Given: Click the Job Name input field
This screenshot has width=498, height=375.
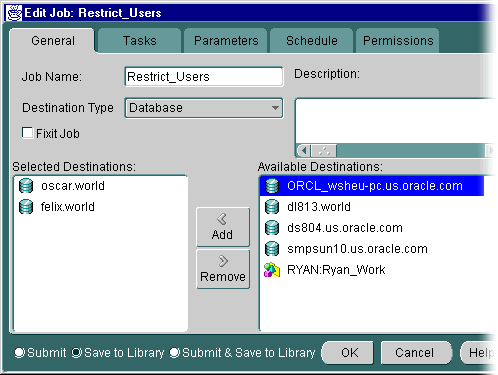Looking at the screenshot, I should [204, 77].
